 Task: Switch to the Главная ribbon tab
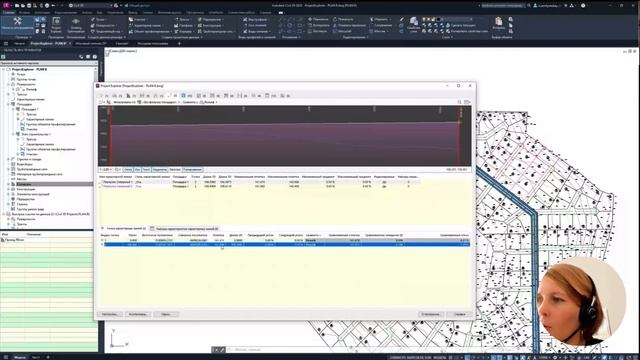[x=8, y=13]
